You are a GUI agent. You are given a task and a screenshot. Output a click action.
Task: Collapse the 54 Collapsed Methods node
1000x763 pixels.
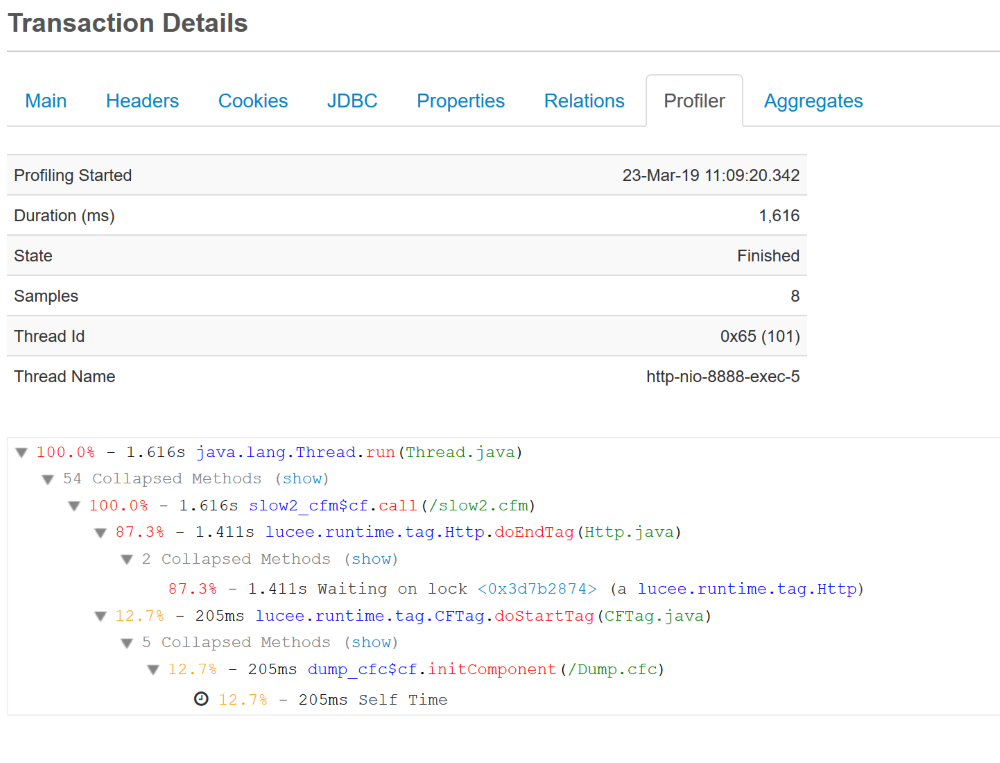click(x=48, y=479)
